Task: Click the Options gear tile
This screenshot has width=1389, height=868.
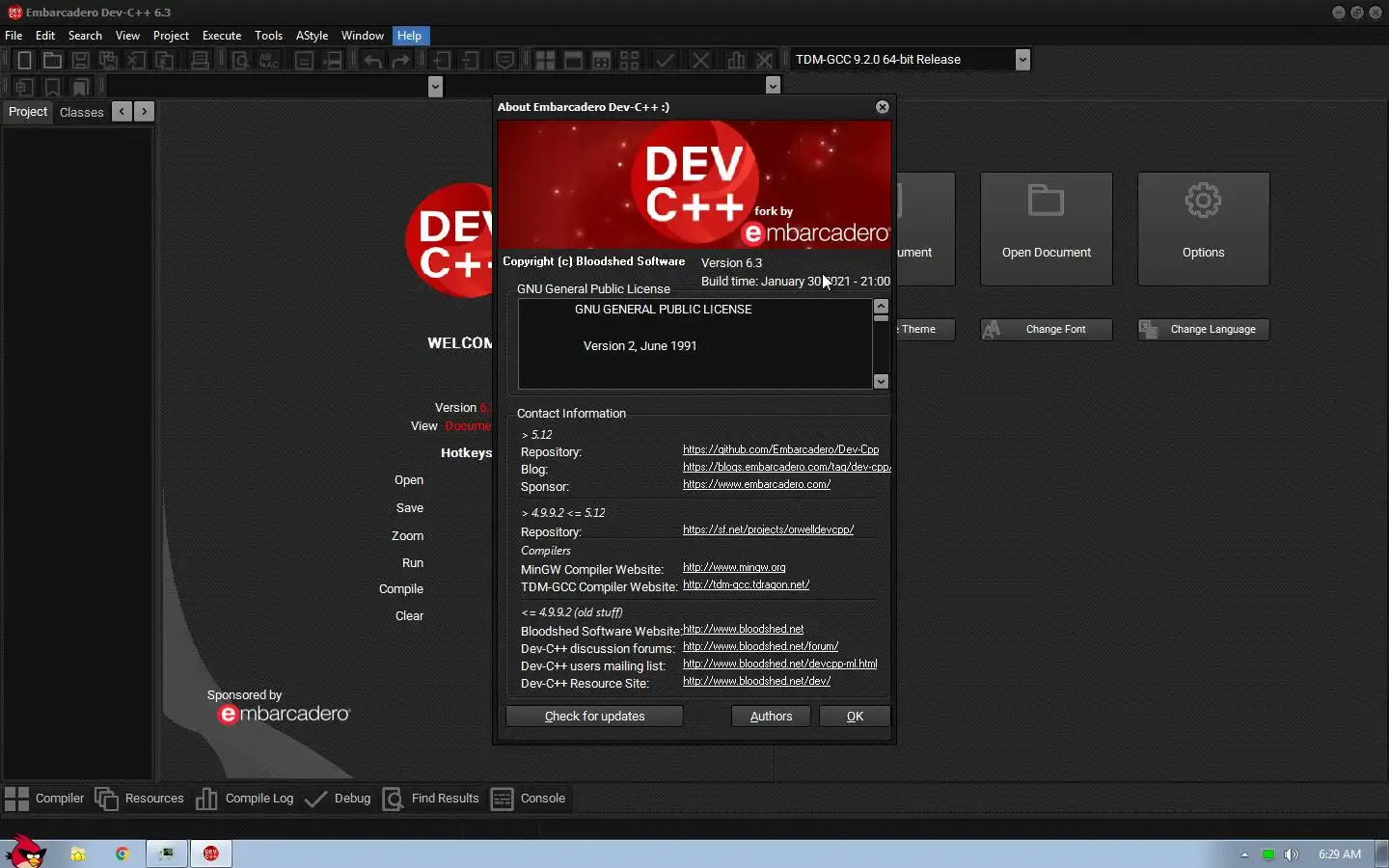Action: [x=1204, y=229]
